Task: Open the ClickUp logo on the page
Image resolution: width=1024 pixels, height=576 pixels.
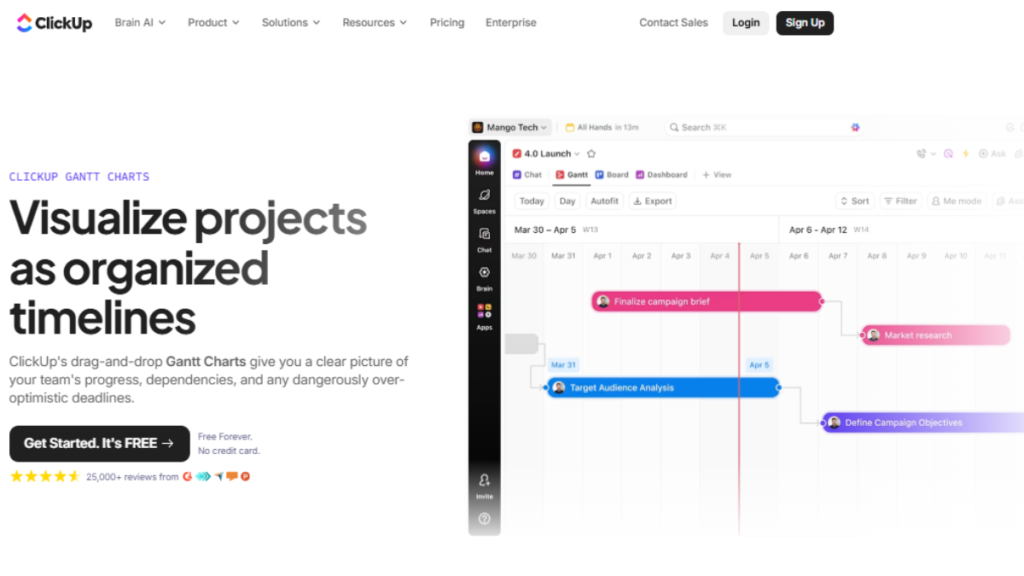Action: click(53, 22)
